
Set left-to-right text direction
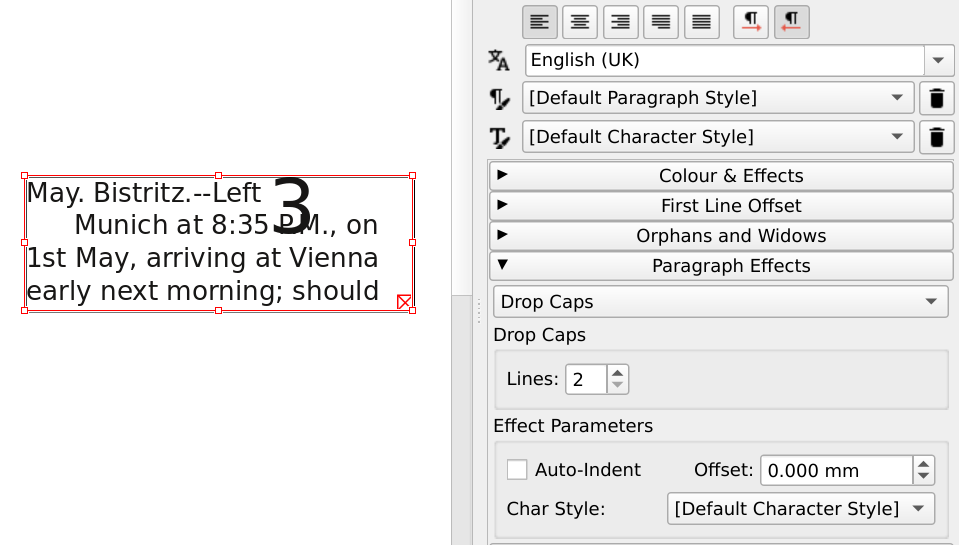tap(751, 21)
